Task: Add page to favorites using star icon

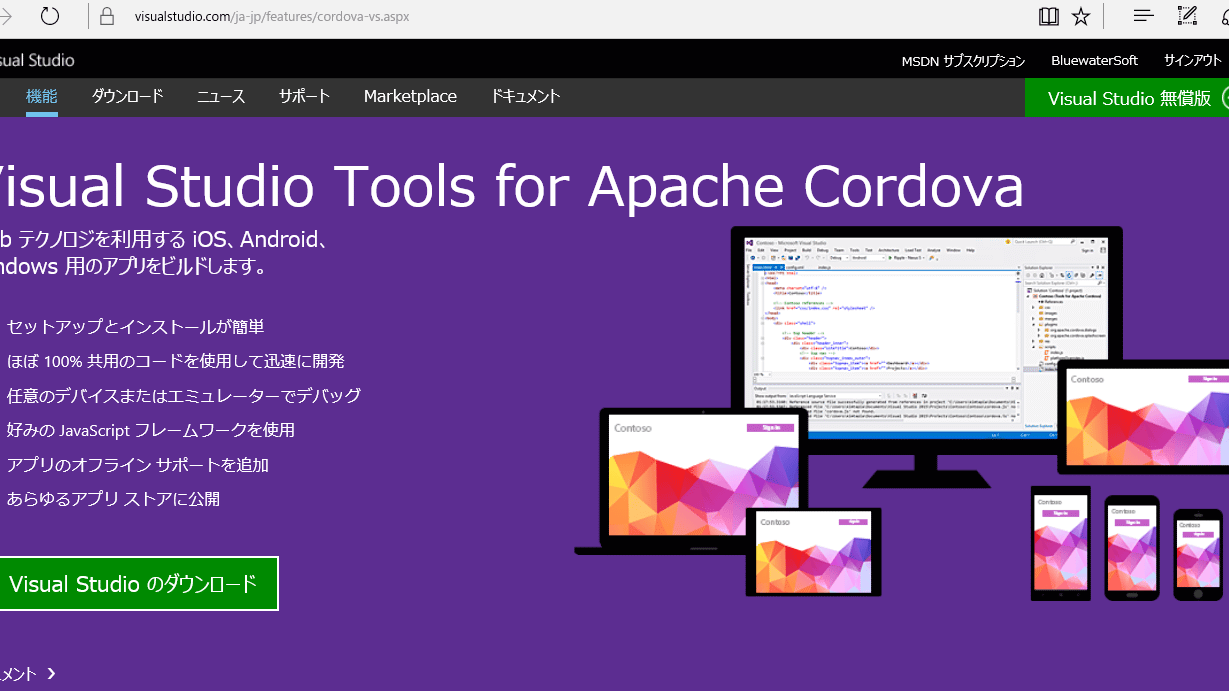Action: click(x=1081, y=16)
